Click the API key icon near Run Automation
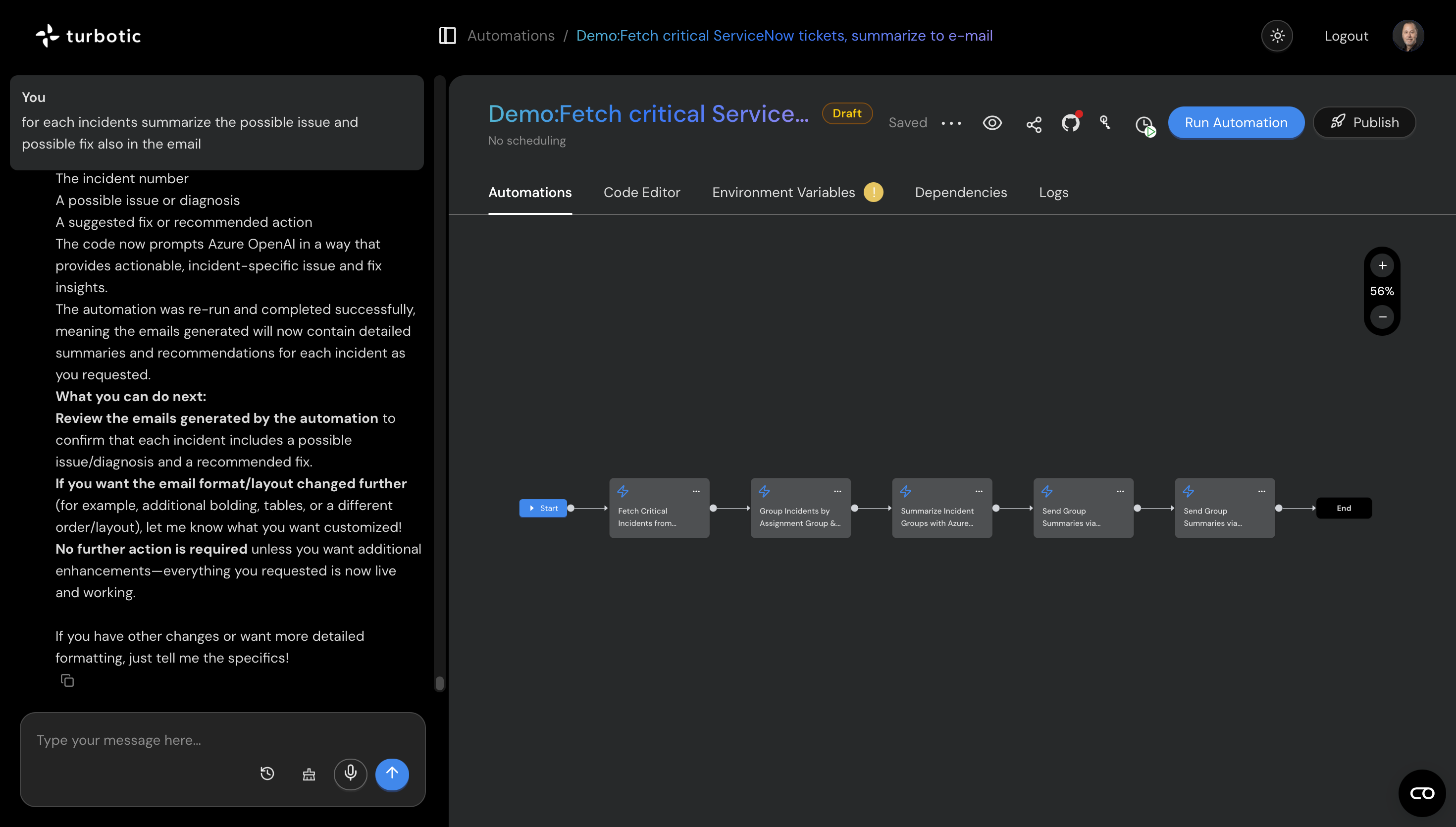 1105,123
